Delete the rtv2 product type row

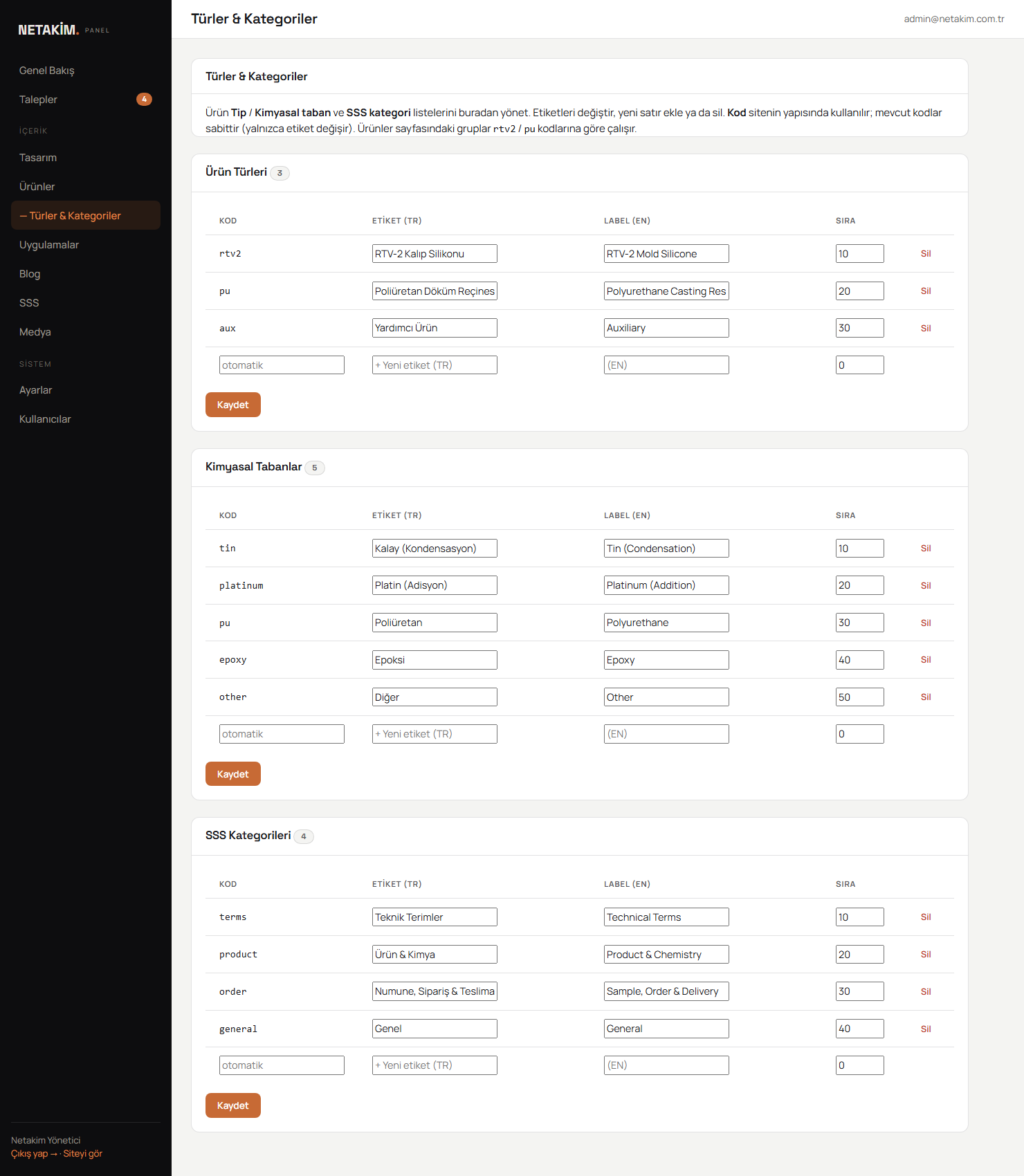(x=926, y=254)
